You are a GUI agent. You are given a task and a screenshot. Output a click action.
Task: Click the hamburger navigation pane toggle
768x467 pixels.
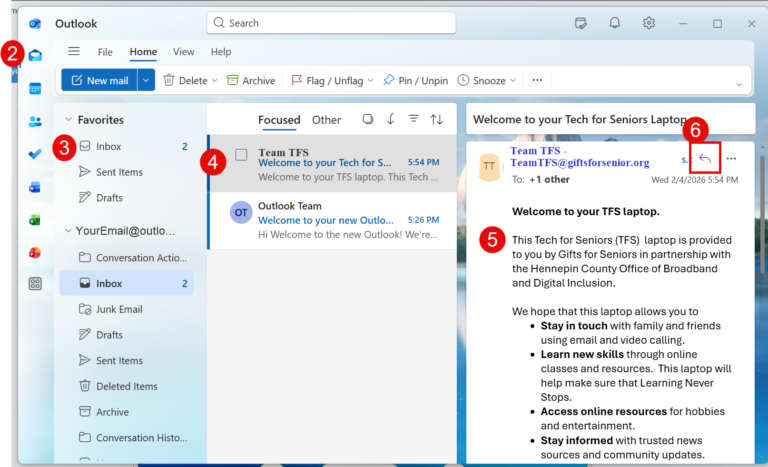74,51
